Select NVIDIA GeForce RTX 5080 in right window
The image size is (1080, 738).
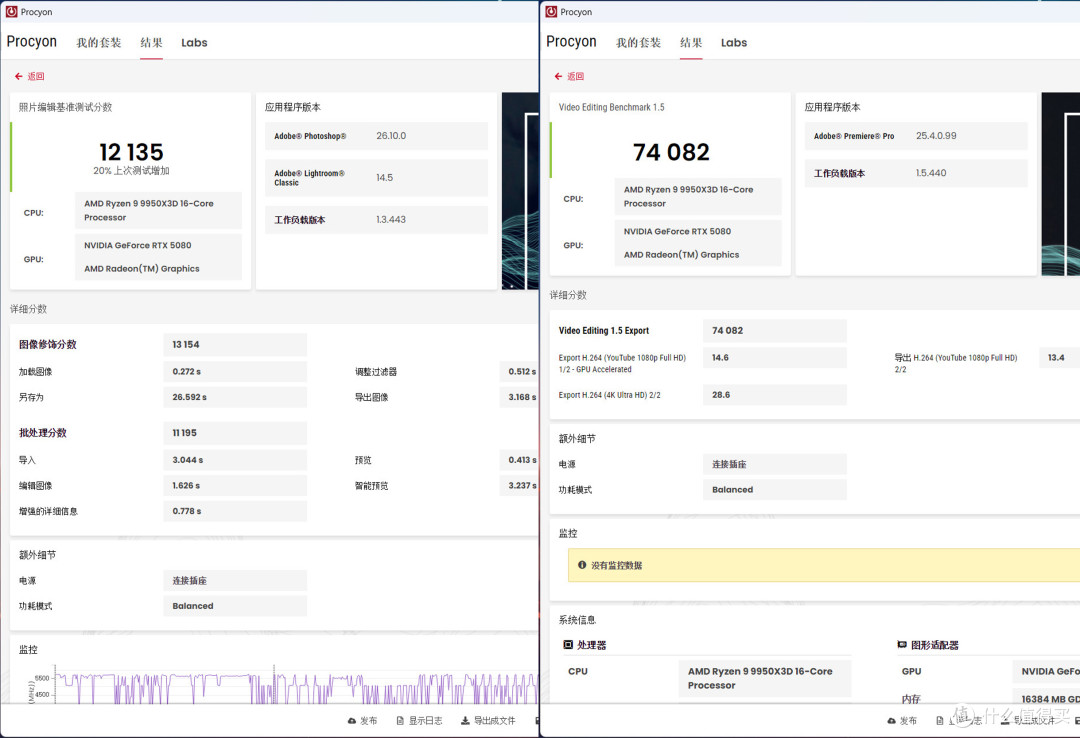pos(677,232)
